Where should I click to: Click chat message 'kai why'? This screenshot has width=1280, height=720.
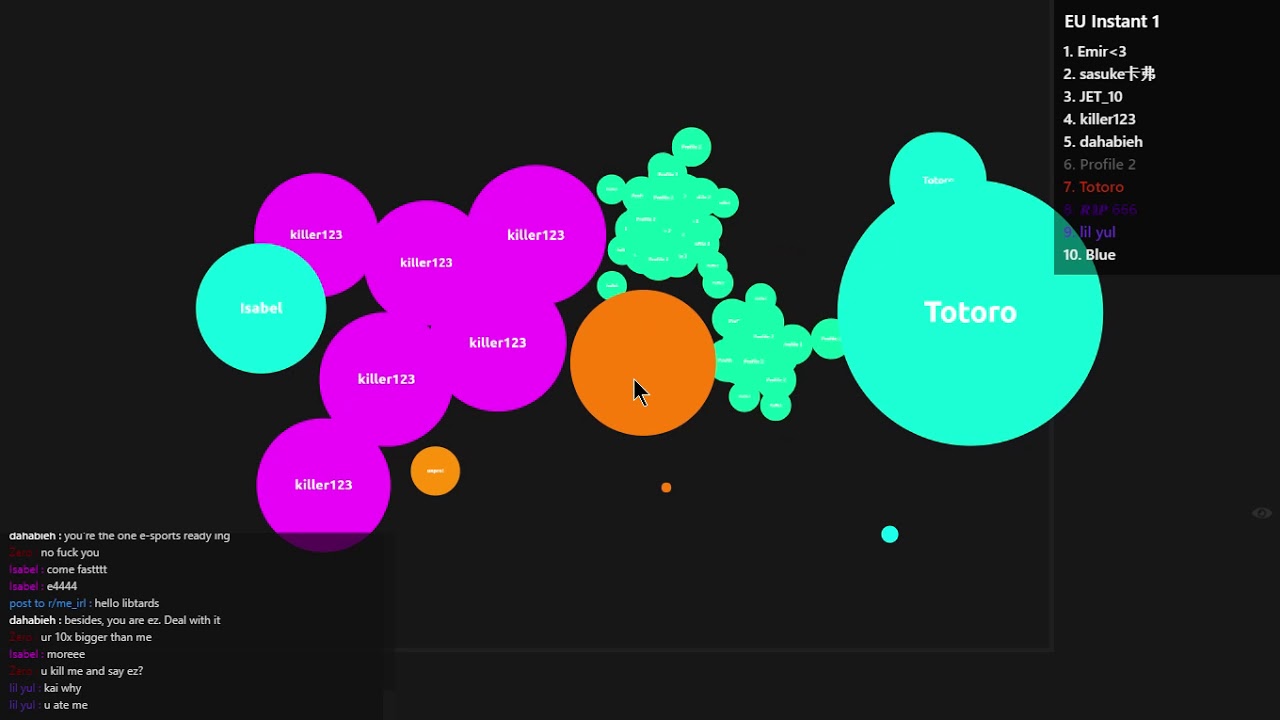click(x=63, y=688)
